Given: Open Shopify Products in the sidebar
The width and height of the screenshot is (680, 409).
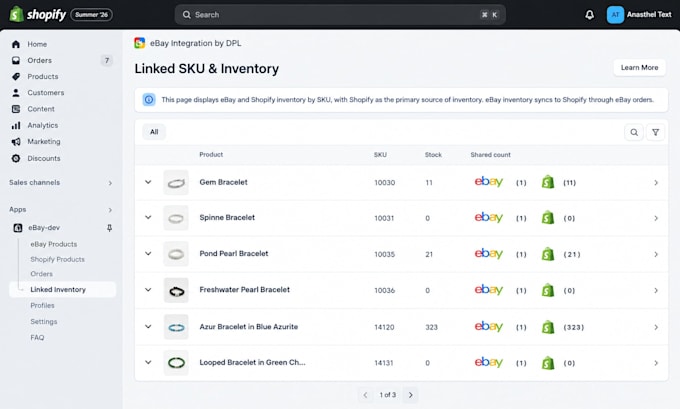Looking at the screenshot, I should click(58, 259).
